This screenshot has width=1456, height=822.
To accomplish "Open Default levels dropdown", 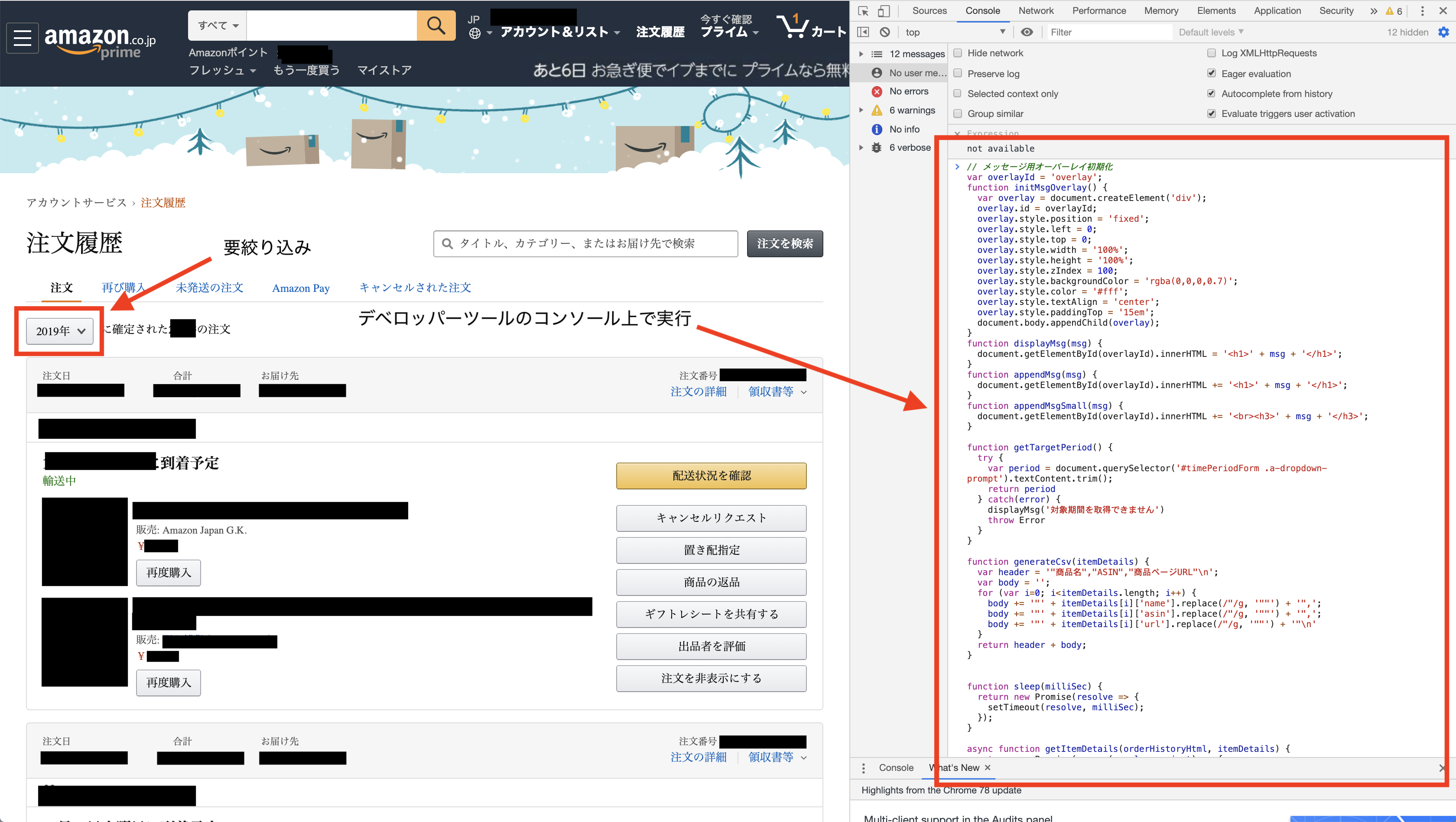I will click(x=1211, y=32).
